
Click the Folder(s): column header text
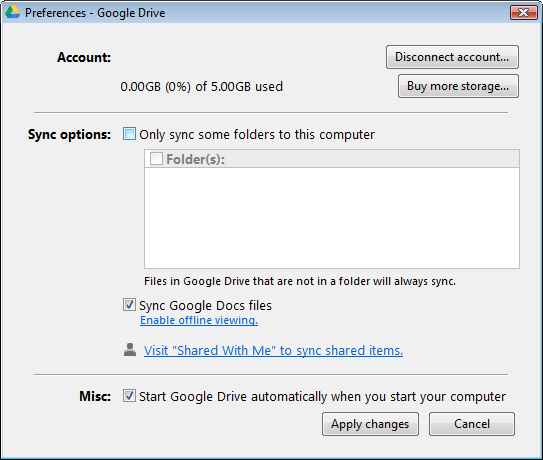(196, 159)
